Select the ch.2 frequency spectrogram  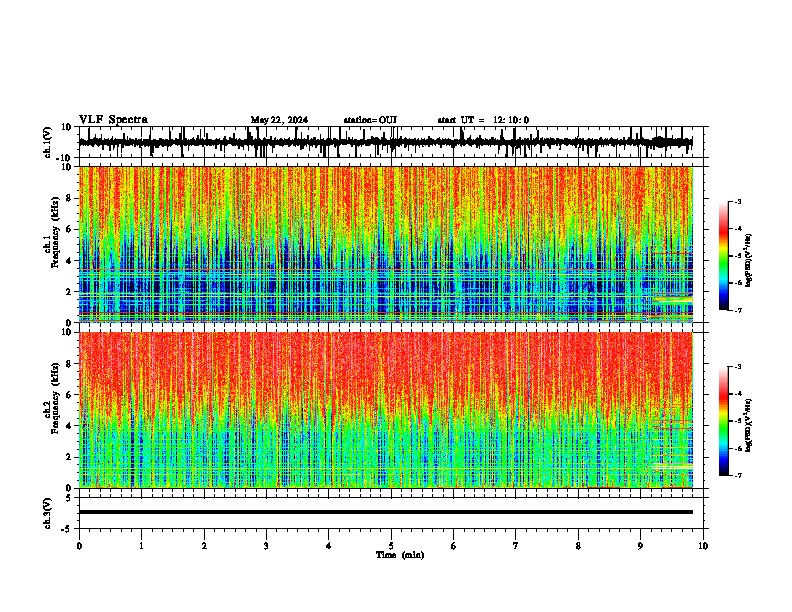(391, 410)
